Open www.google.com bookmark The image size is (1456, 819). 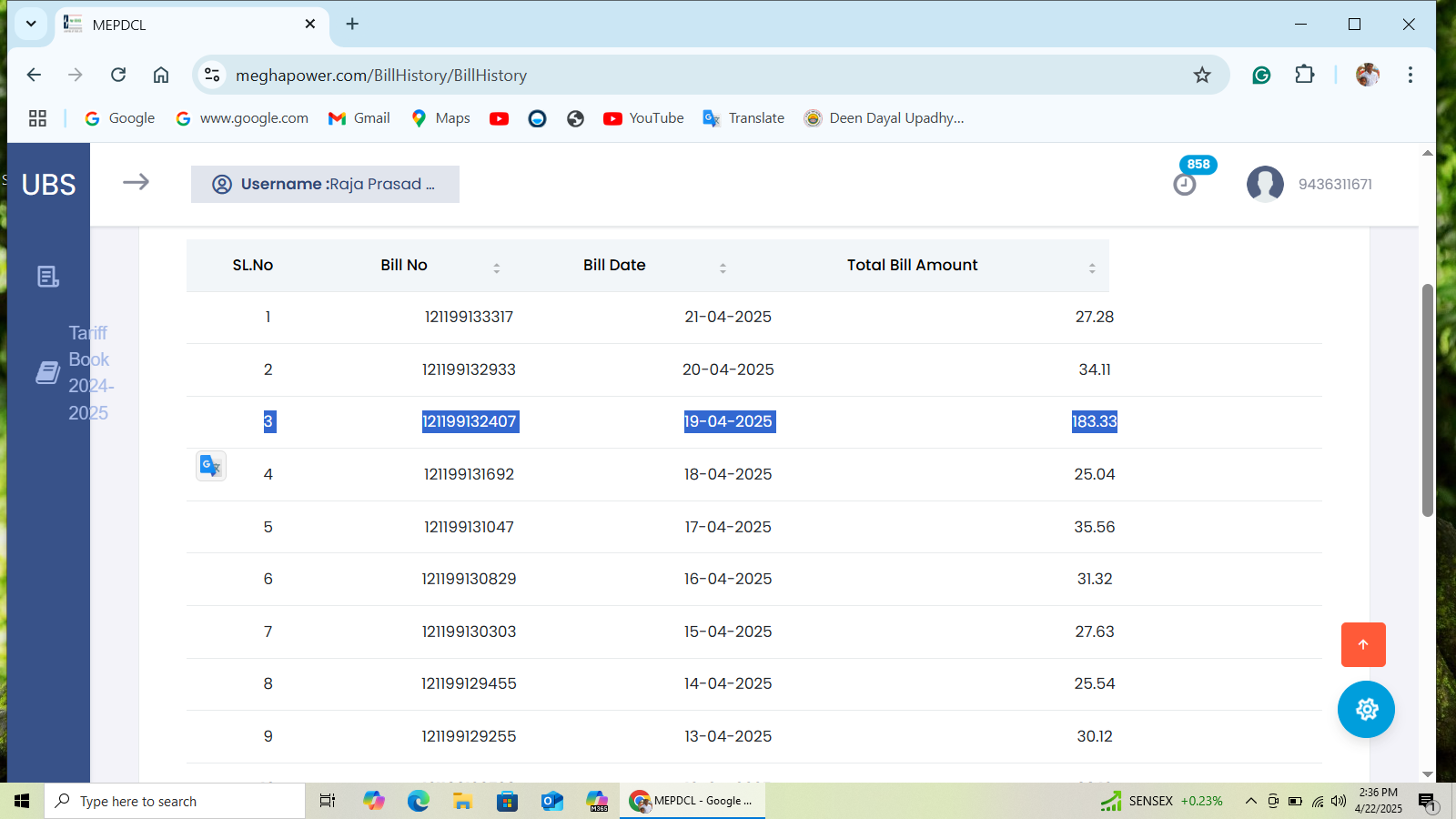[x=242, y=118]
